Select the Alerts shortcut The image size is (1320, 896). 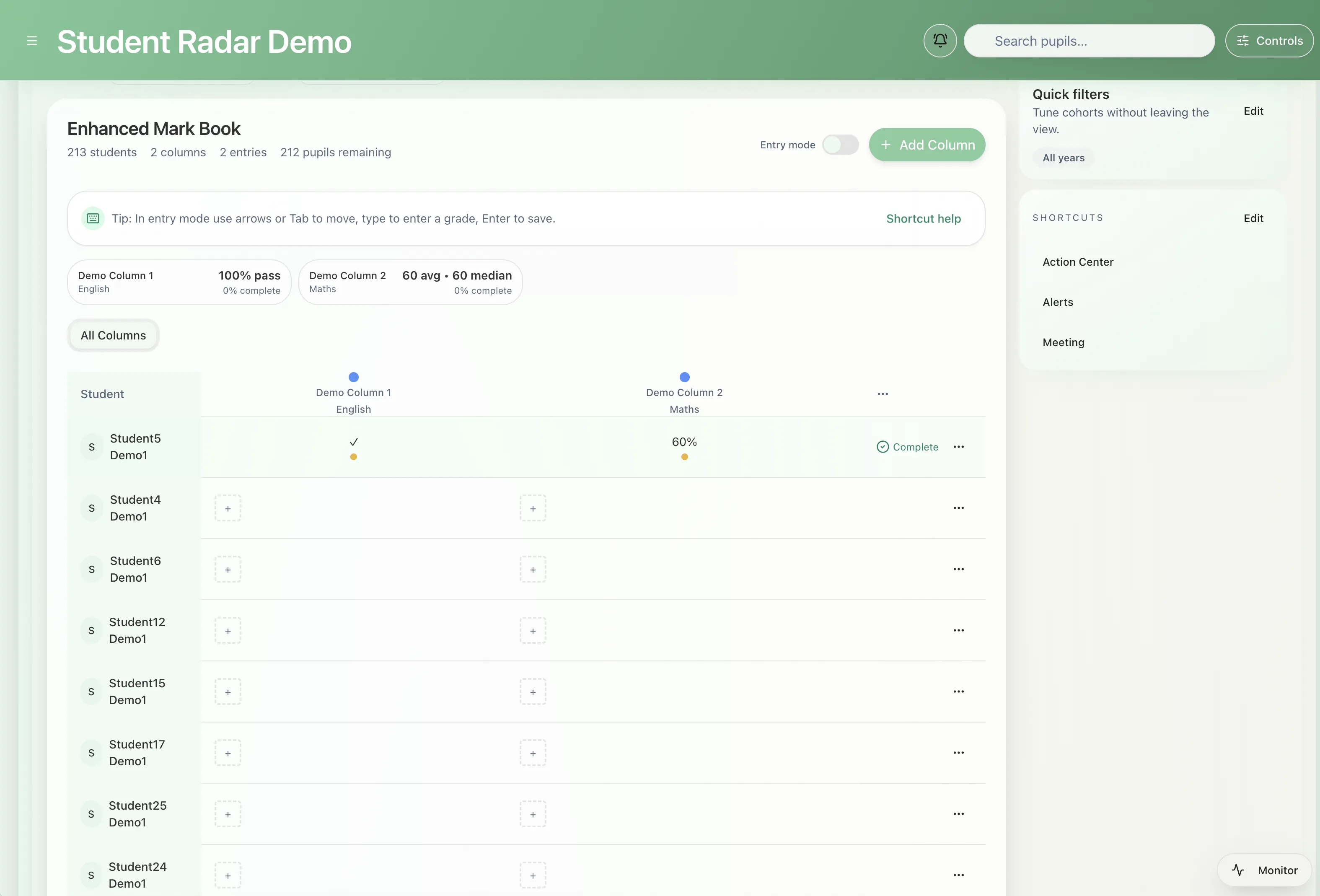pyautogui.click(x=1058, y=302)
